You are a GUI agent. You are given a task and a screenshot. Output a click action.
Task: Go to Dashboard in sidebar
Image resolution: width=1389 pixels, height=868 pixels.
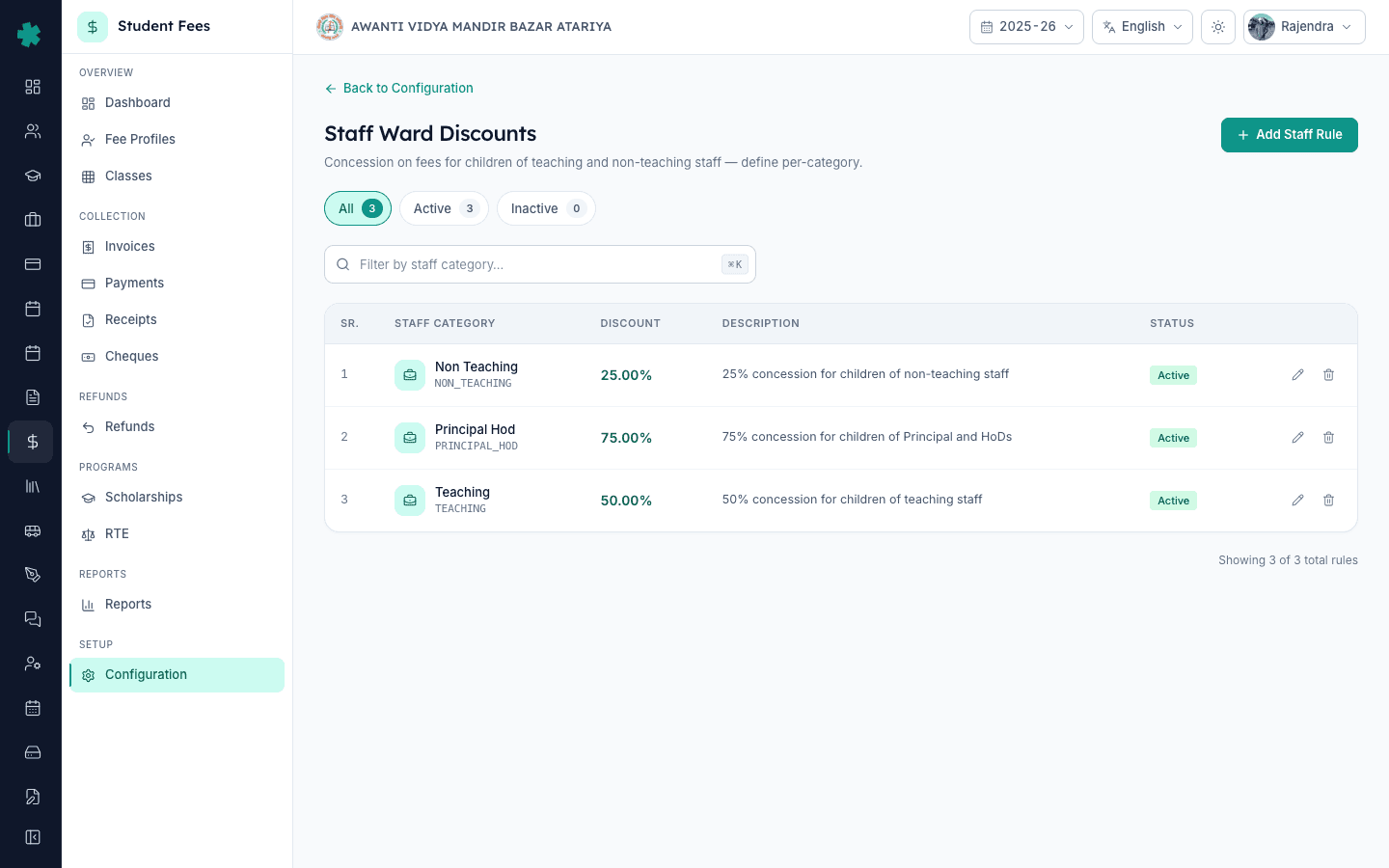[x=177, y=103]
